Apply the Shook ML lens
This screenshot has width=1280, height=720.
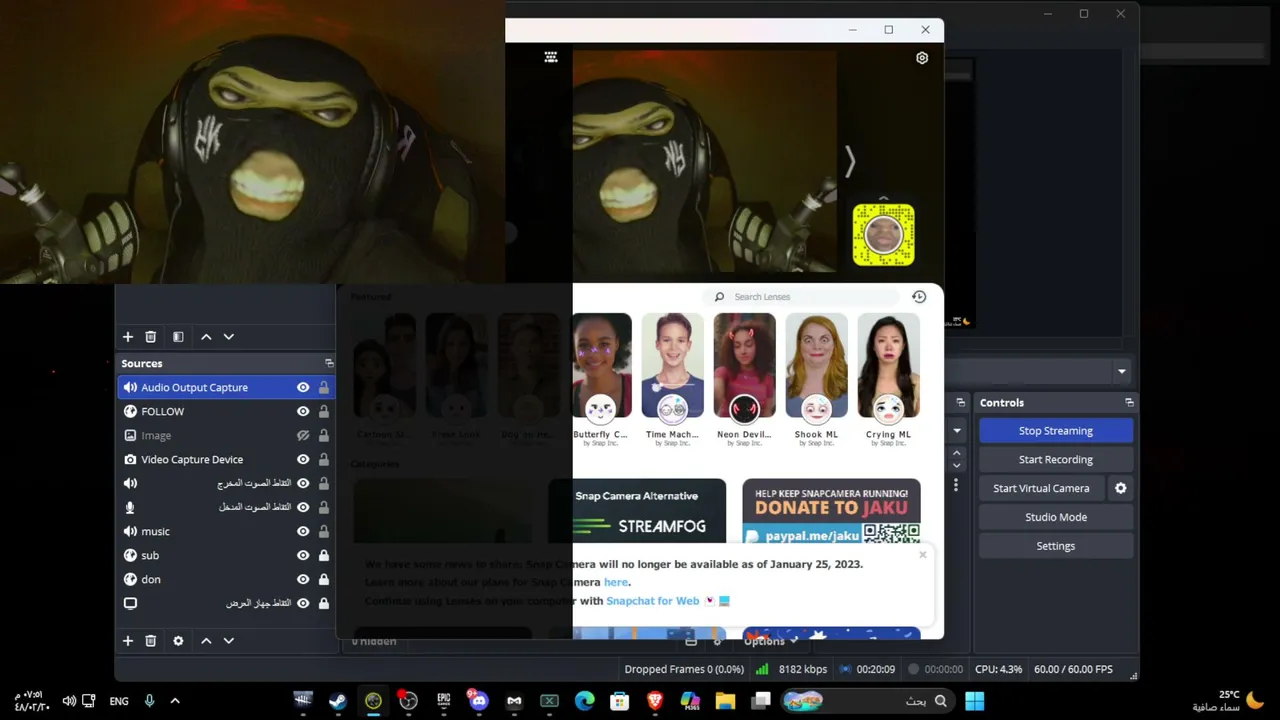(816, 379)
